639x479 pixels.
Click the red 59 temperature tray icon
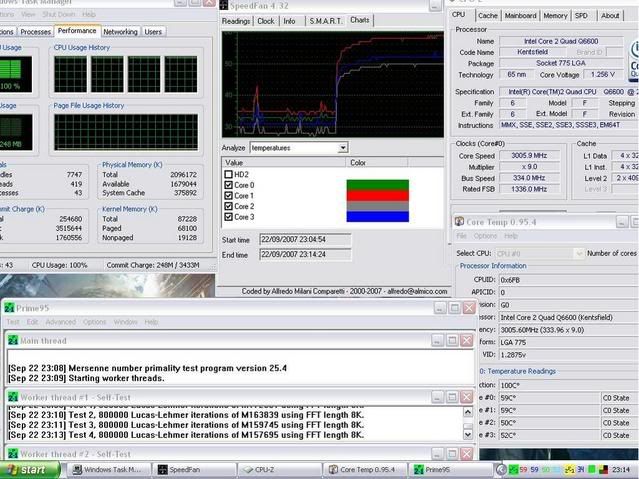pos(524,470)
